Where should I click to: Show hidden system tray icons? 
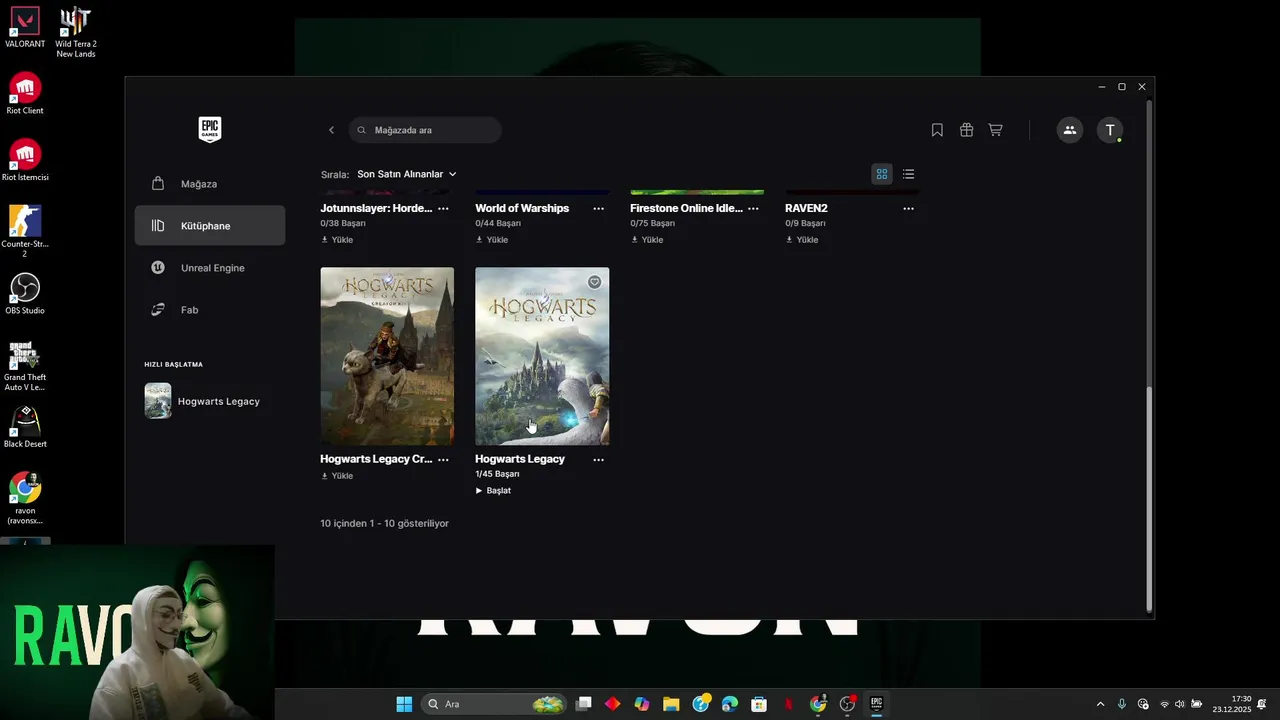click(x=1101, y=704)
